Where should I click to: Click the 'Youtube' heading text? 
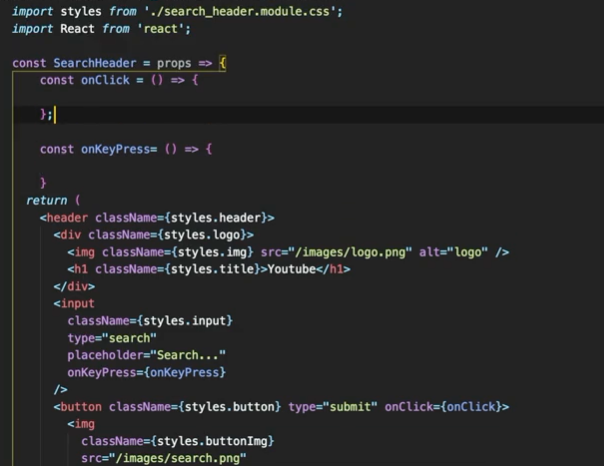(292, 269)
